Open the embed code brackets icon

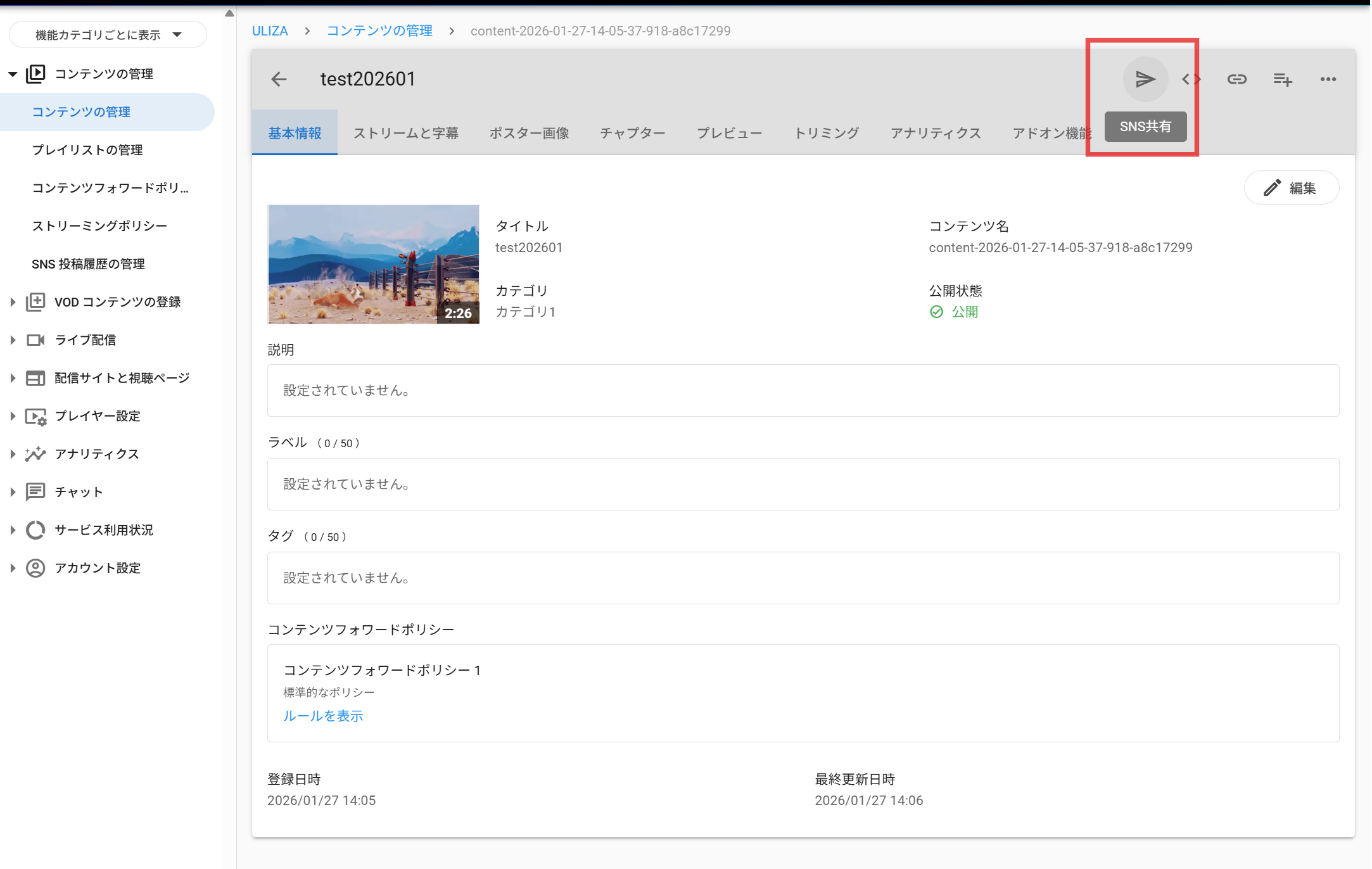pos(1191,79)
